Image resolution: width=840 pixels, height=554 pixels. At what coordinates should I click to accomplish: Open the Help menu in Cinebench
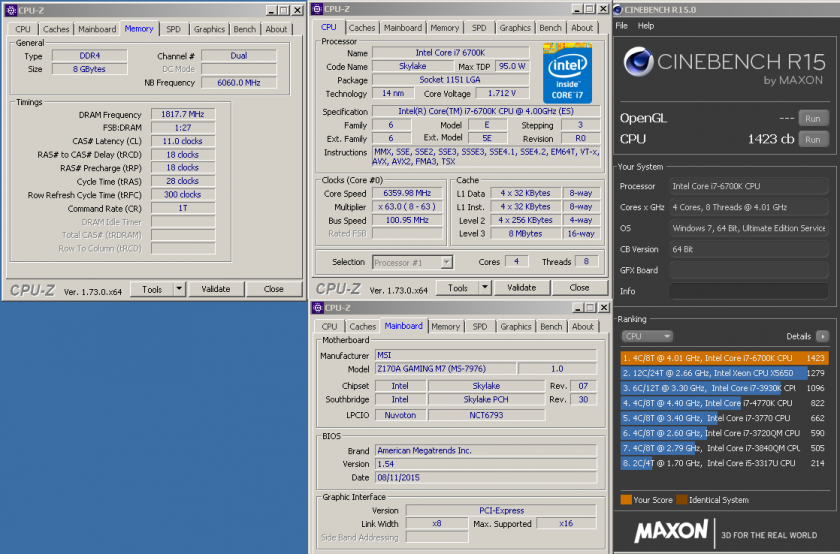646,26
